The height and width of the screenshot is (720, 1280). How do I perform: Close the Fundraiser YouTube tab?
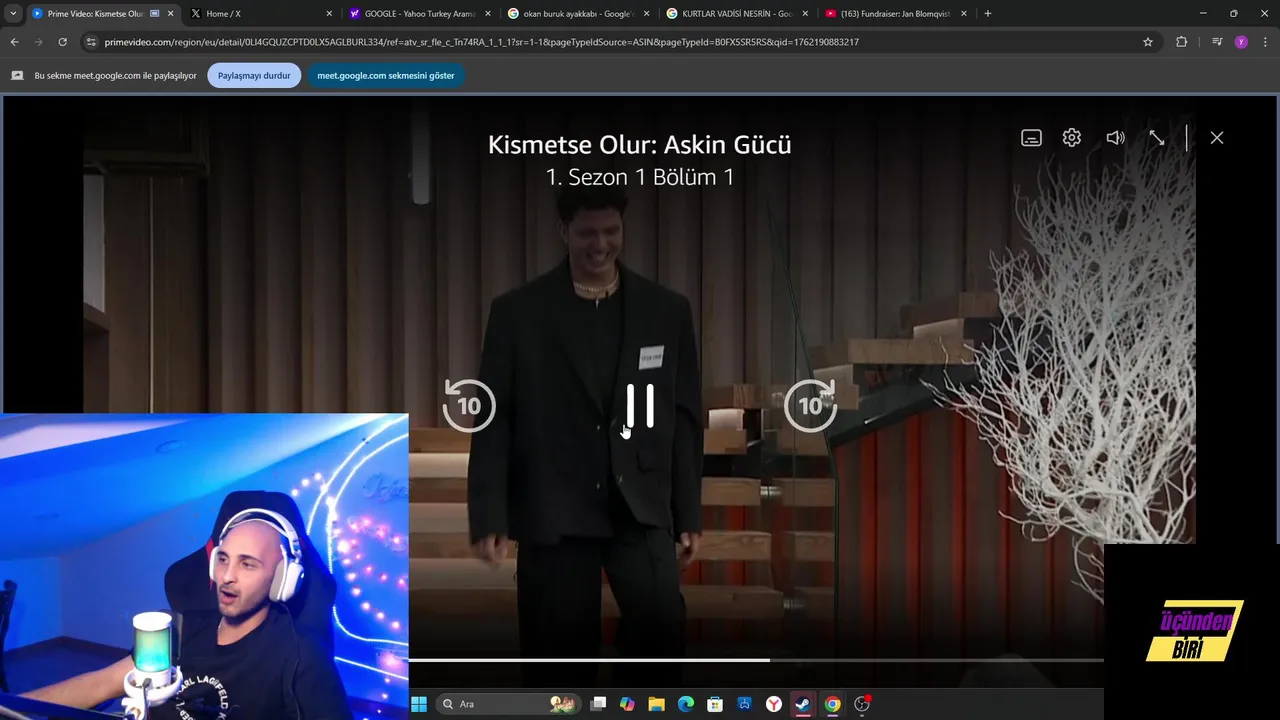click(x=964, y=14)
